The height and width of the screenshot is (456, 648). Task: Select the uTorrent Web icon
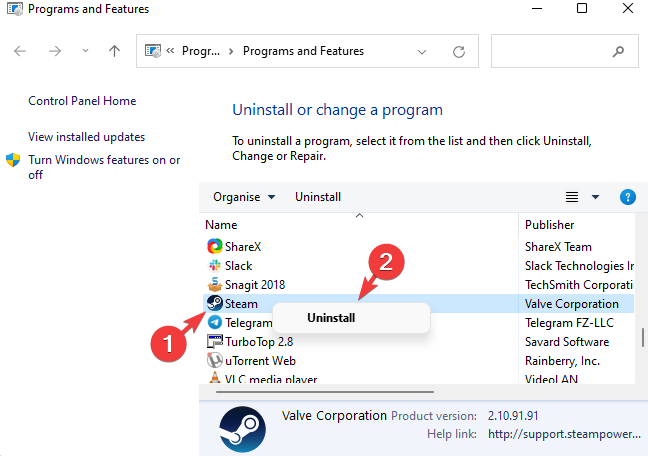214,360
